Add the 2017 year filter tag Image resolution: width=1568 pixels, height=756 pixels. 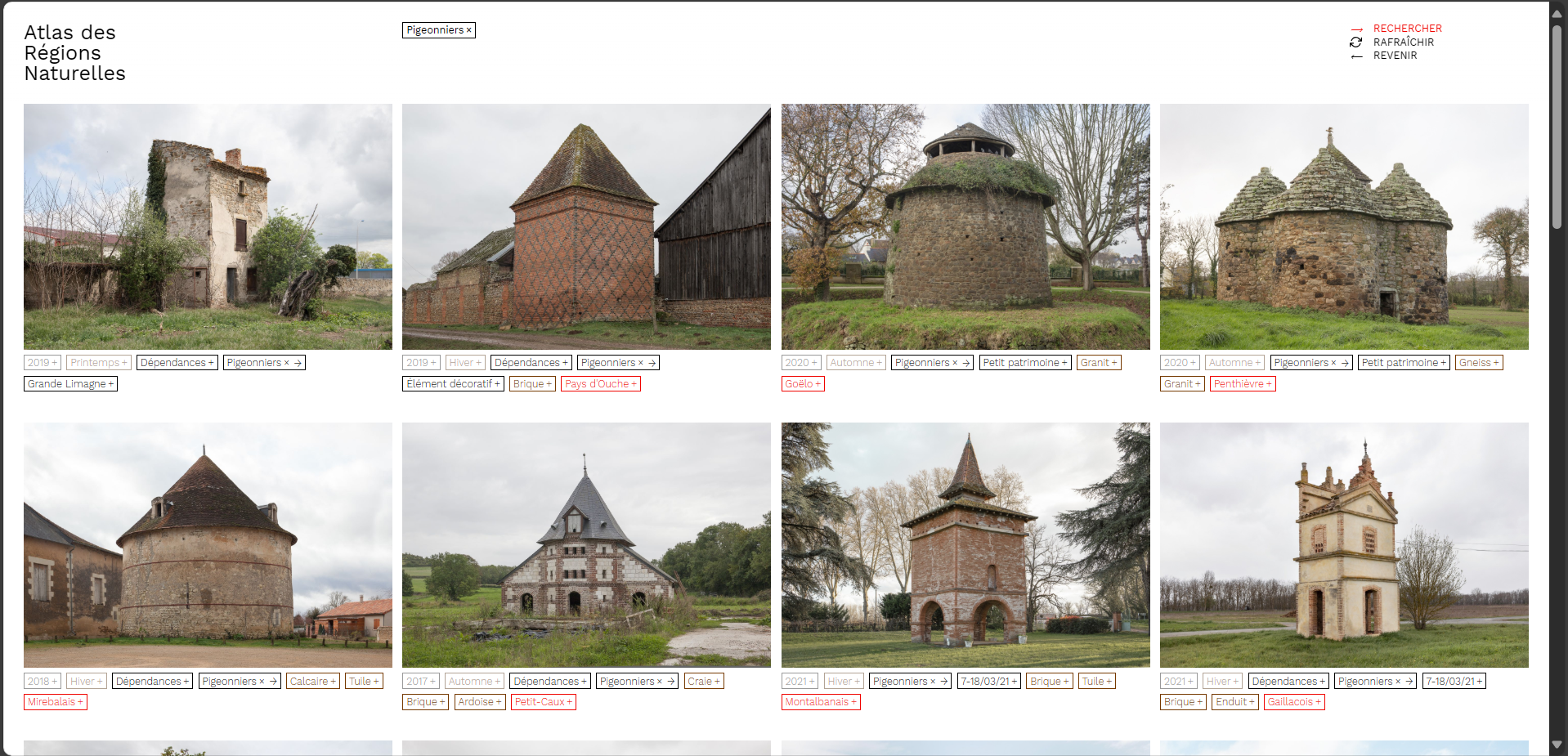pos(421,682)
